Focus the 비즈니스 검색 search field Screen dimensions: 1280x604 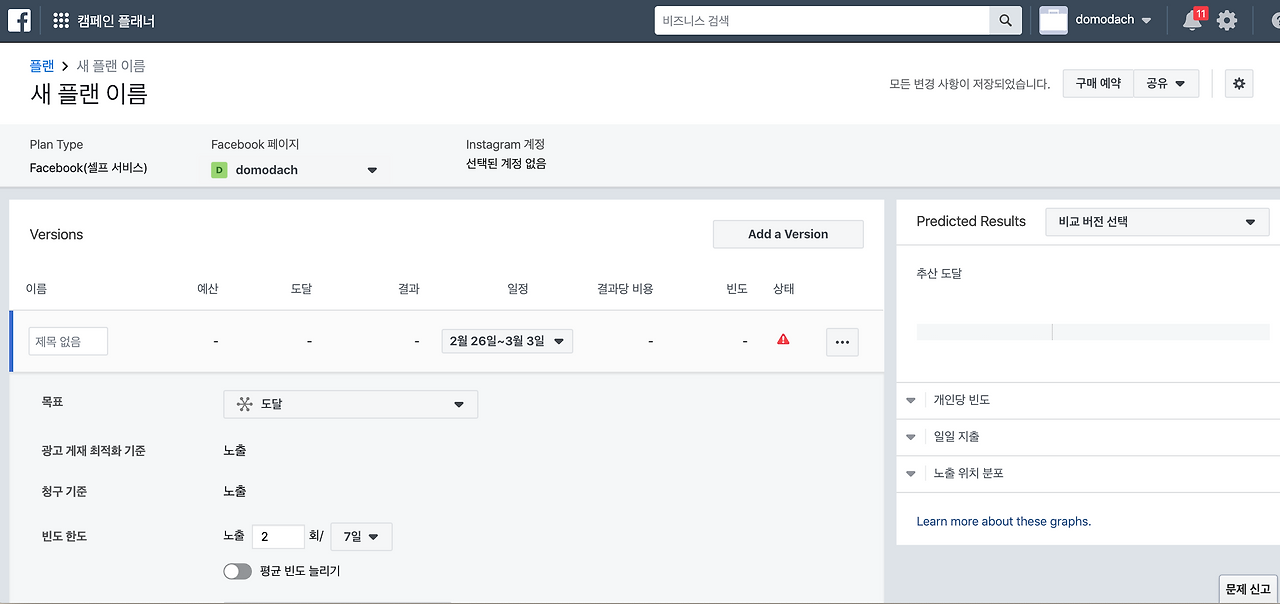(x=822, y=20)
